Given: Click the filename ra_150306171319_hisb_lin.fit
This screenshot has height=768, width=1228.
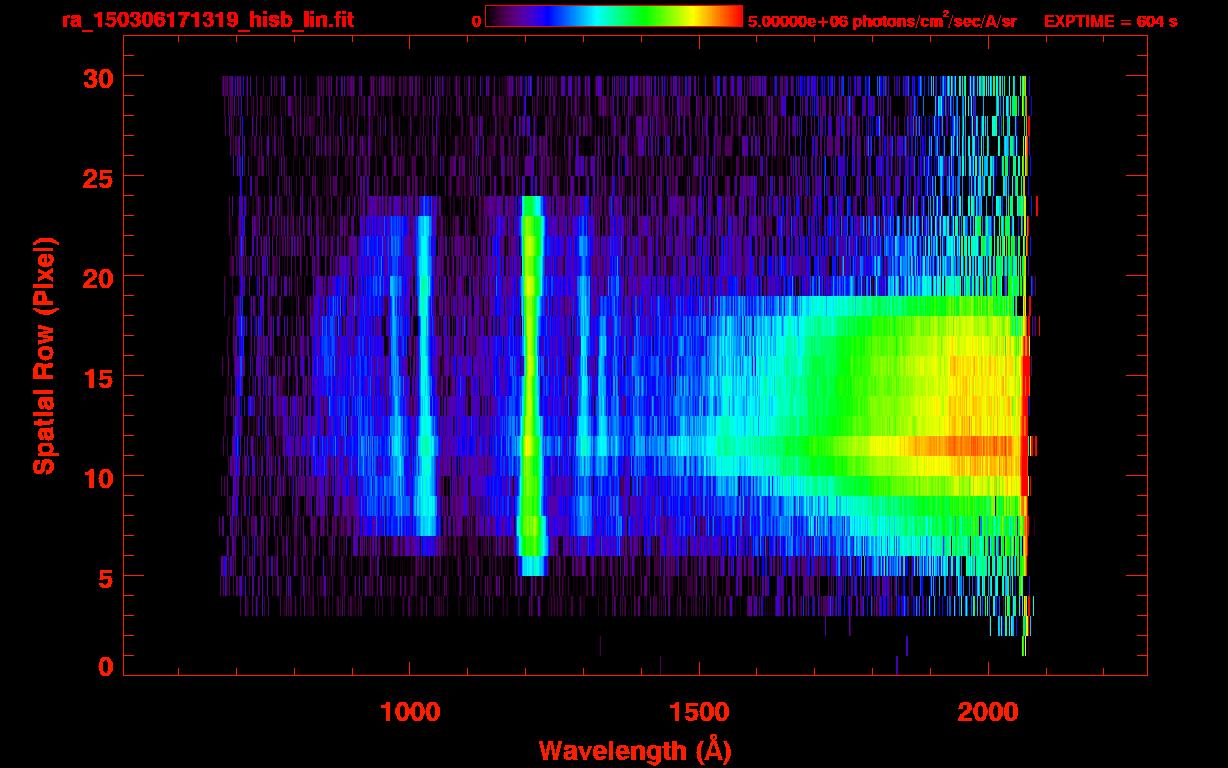Looking at the screenshot, I should pos(207,20).
